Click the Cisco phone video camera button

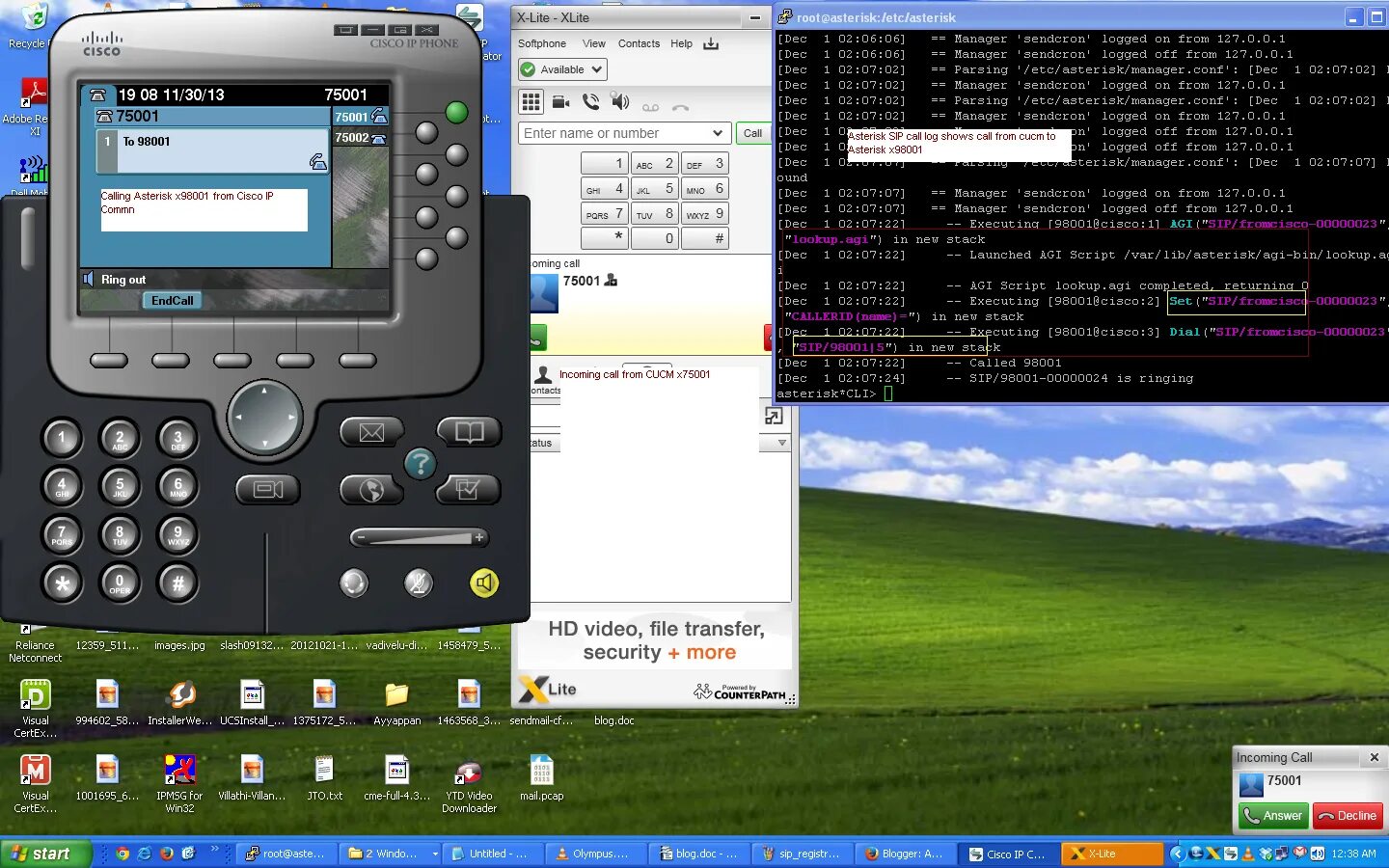click(268, 490)
